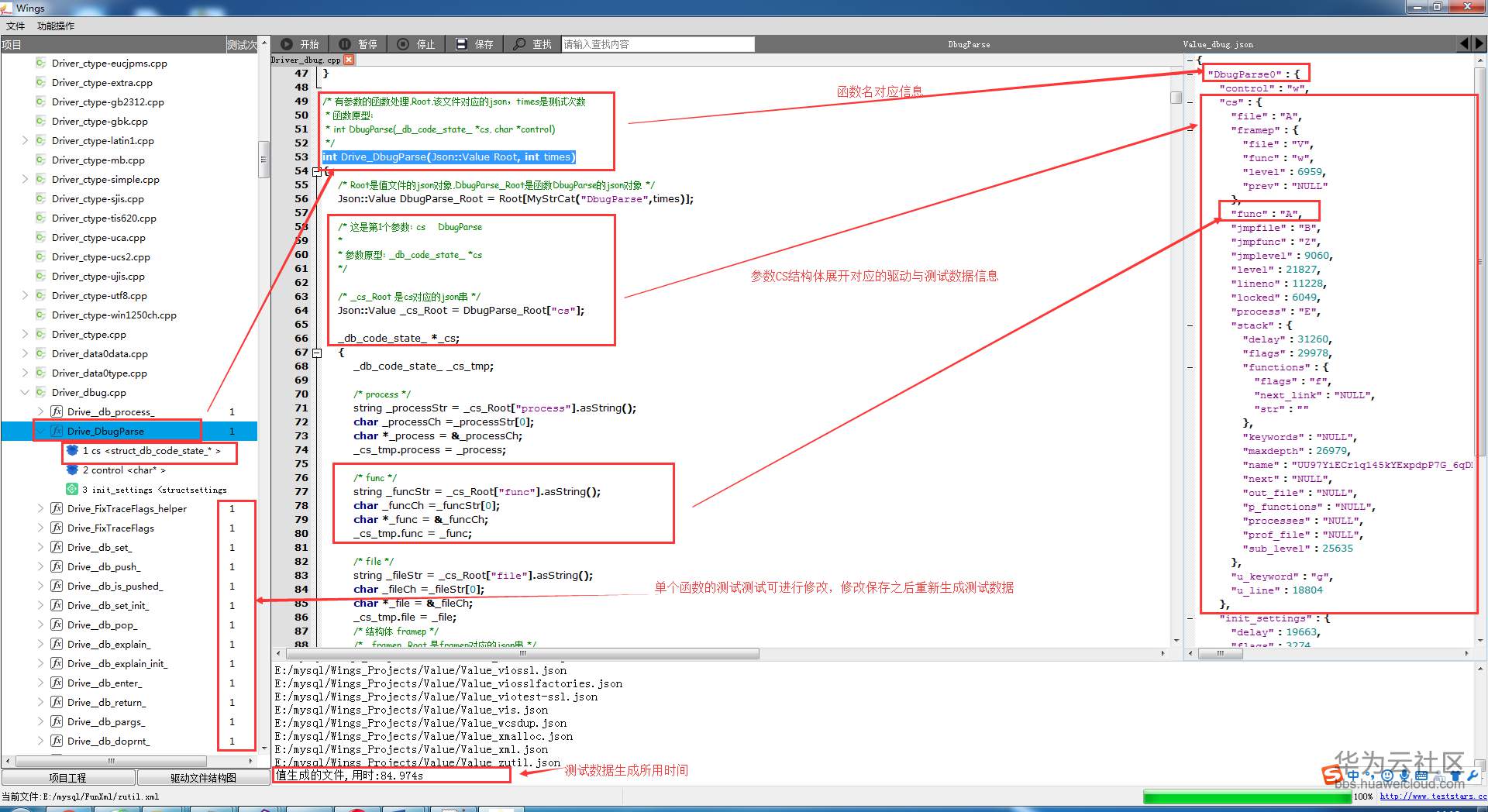Click the file icon of Driver_ctype-gb2312.cpp
Screen dimensions: 1488x812
tap(40, 101)
